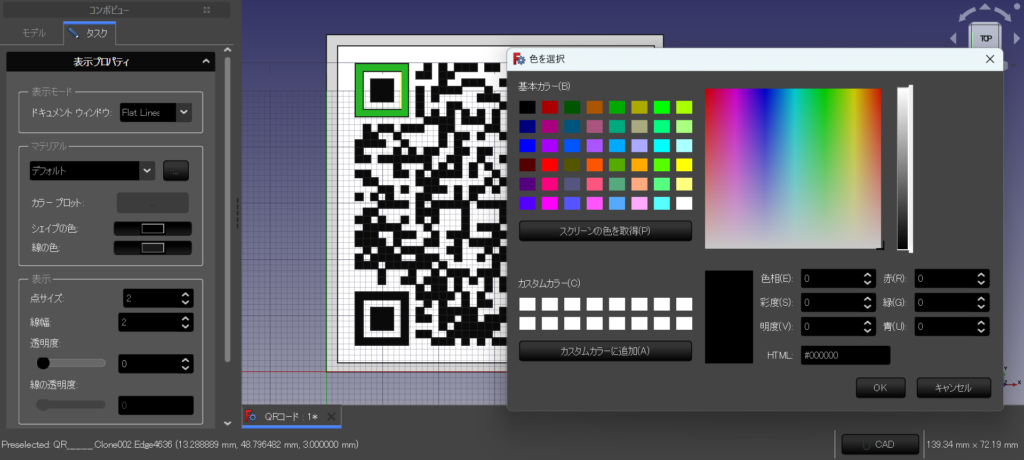Close the 色を選択 dialog
The width and height of the screenshot is (1024, 460).
pyautogui.click(x=990, y=59)
